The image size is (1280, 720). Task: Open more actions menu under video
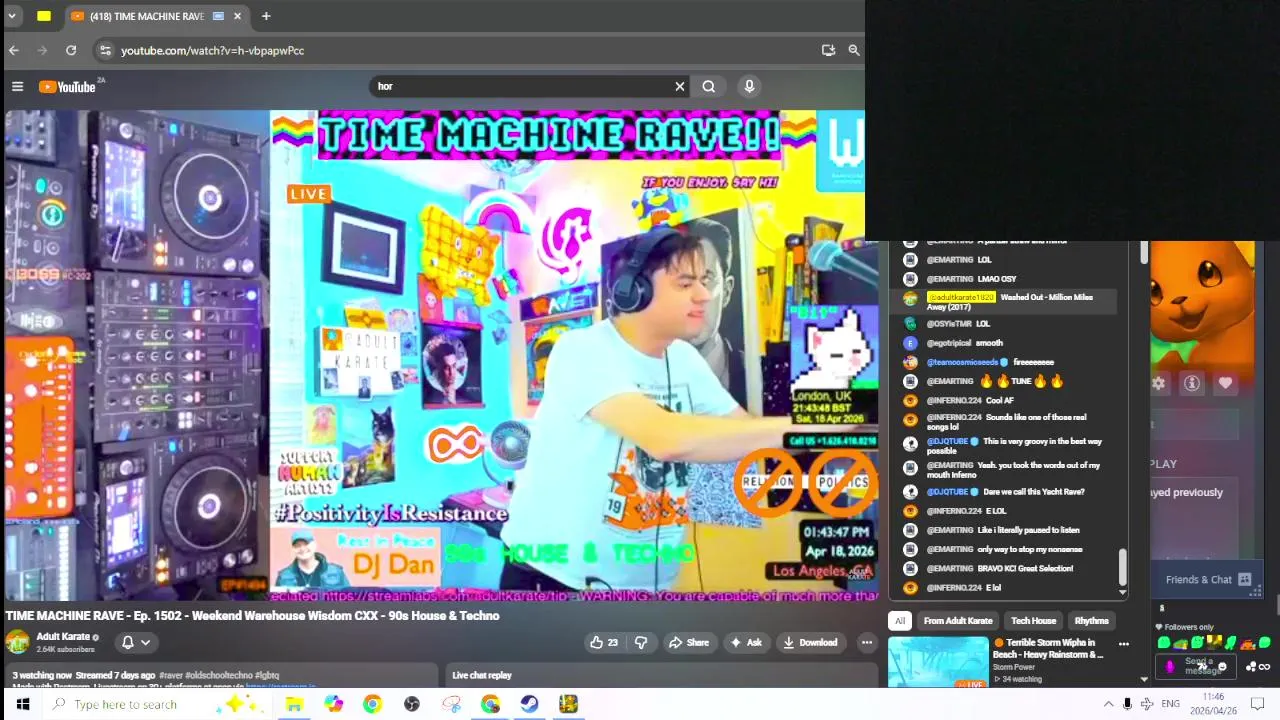coord(867,642)
